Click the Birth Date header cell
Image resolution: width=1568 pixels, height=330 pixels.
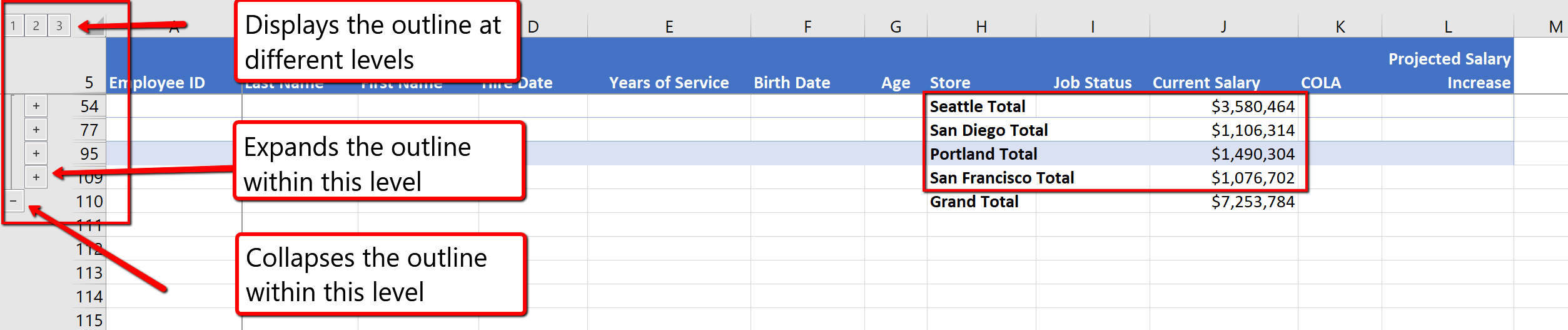click(x=807, y=66)
